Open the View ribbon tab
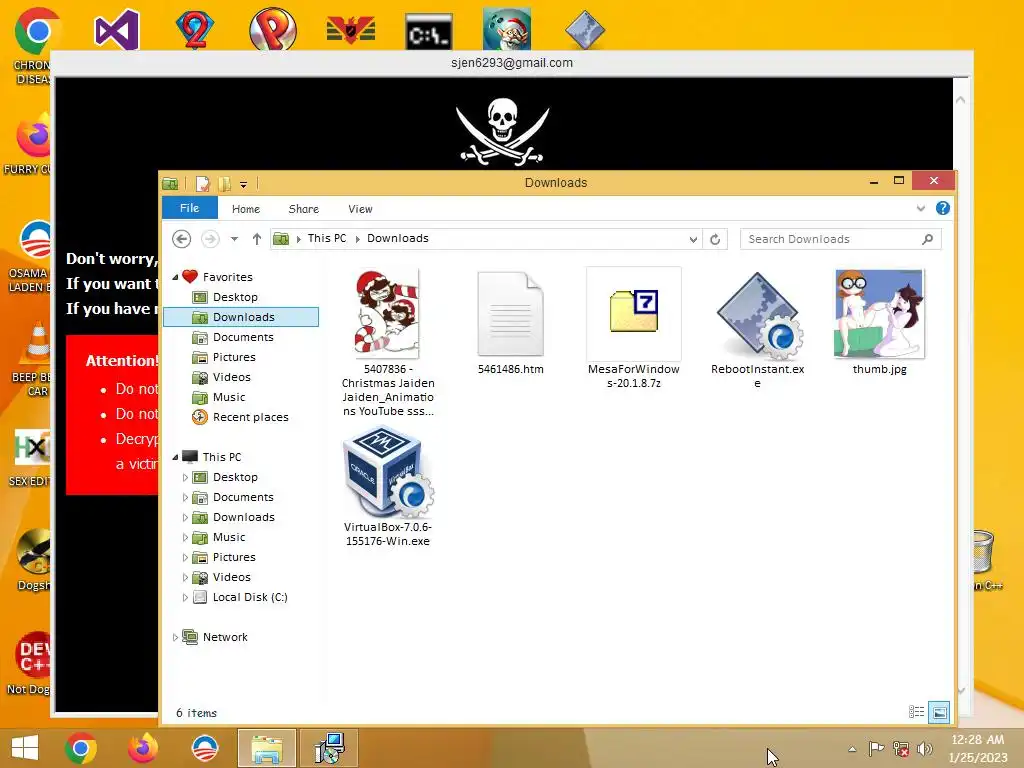Screen dimensions: 1024x768 [x=360, y=209]
